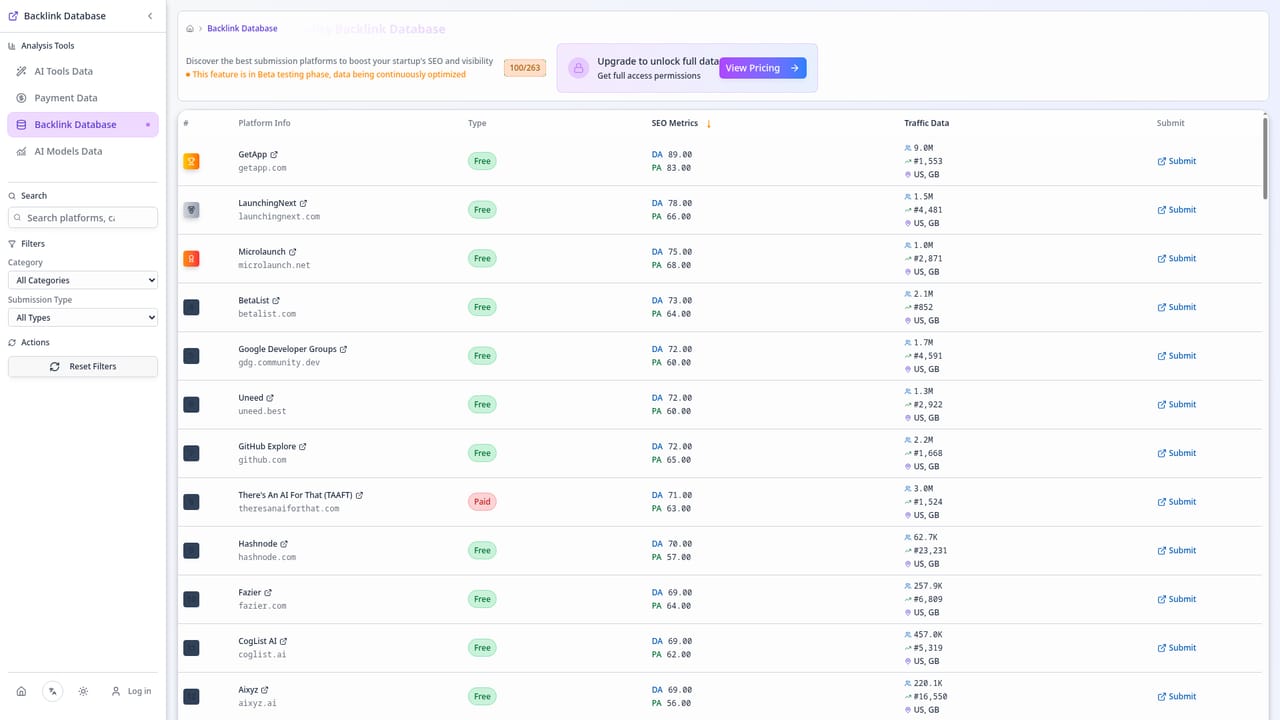Click the breadcrumb home icon
Image resolution: width=1280 pixels, height=720 pixels.
[x=190, y=29]
